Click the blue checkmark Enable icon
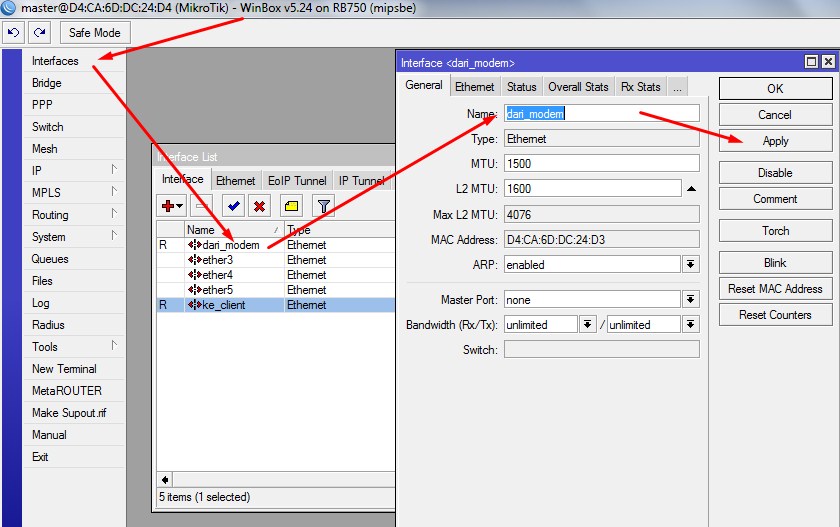 [x=233, y=206]
